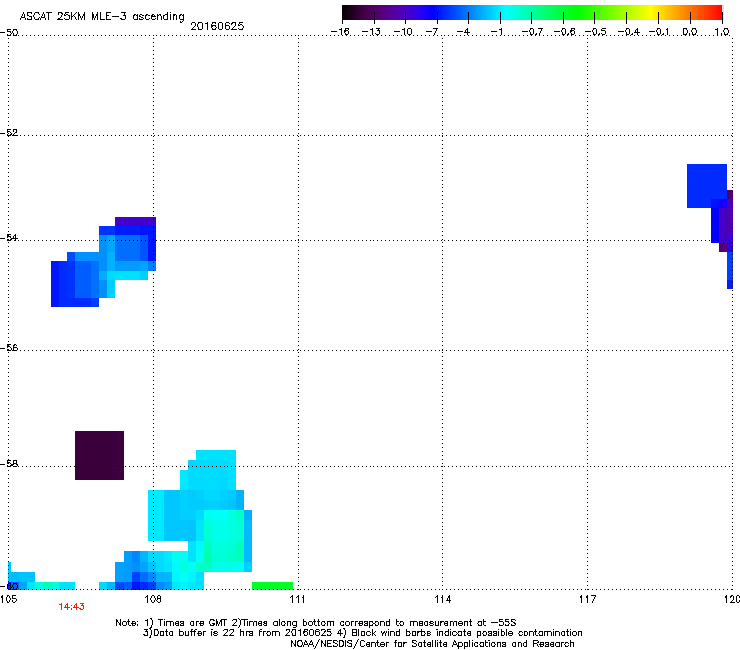The width and height of the screenshot is (740, 650).
Task: Click the blue square data block near longitude 120
Action: coord(707,186)
